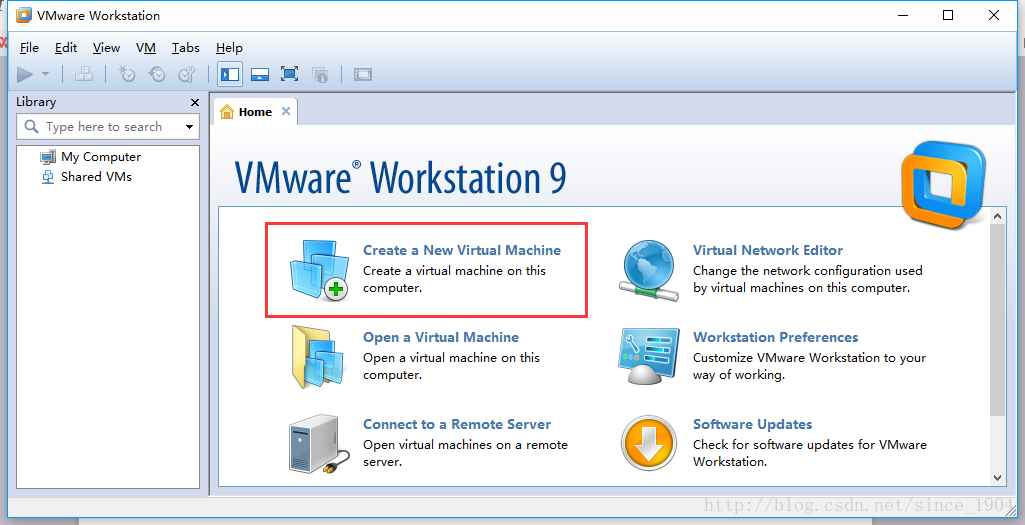Viewport: 1025px width, 525px height.
Task: Click the 'Library' panel title text
Action: coord(36,102)
